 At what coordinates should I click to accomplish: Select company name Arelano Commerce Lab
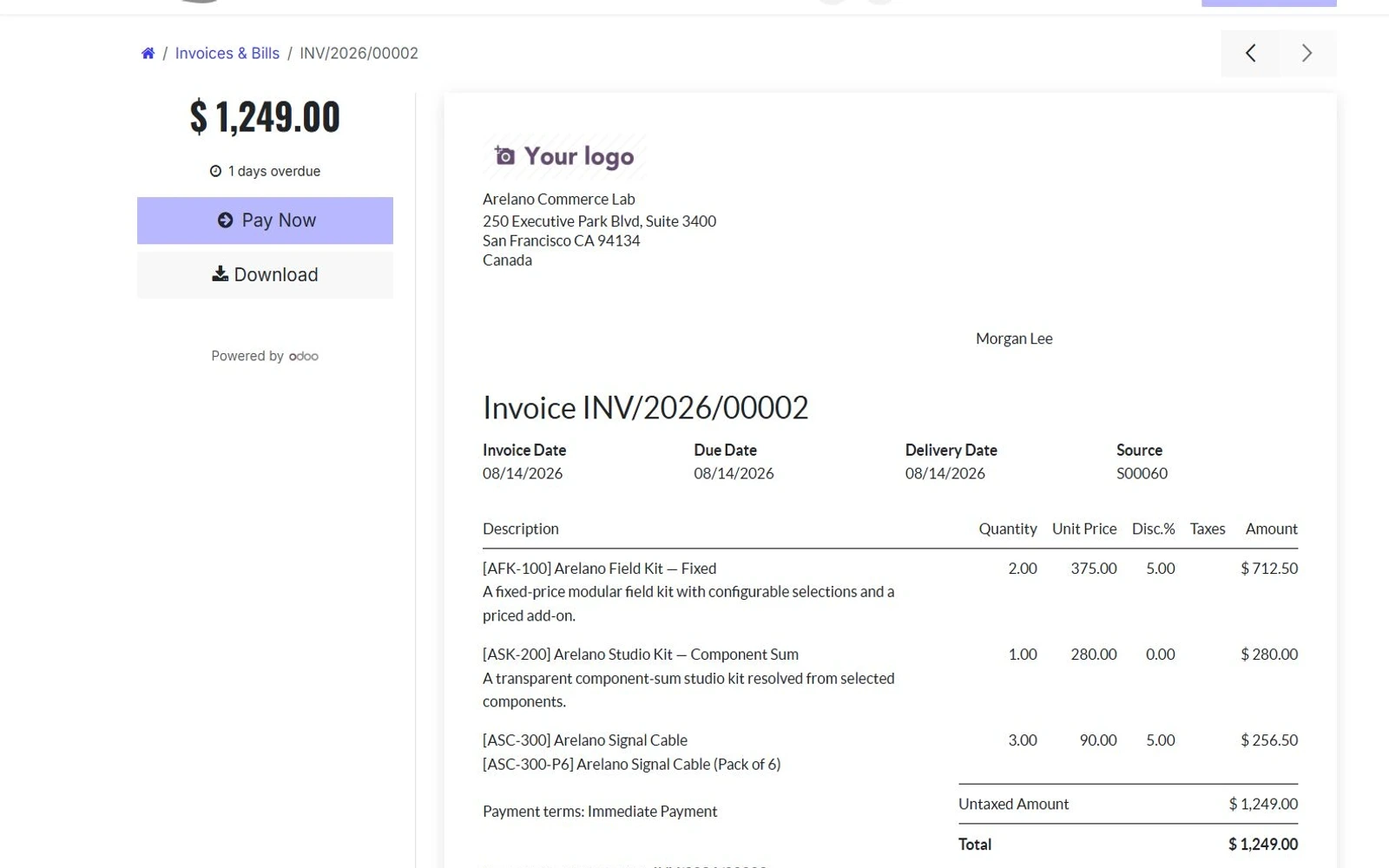tap(559, 199)
